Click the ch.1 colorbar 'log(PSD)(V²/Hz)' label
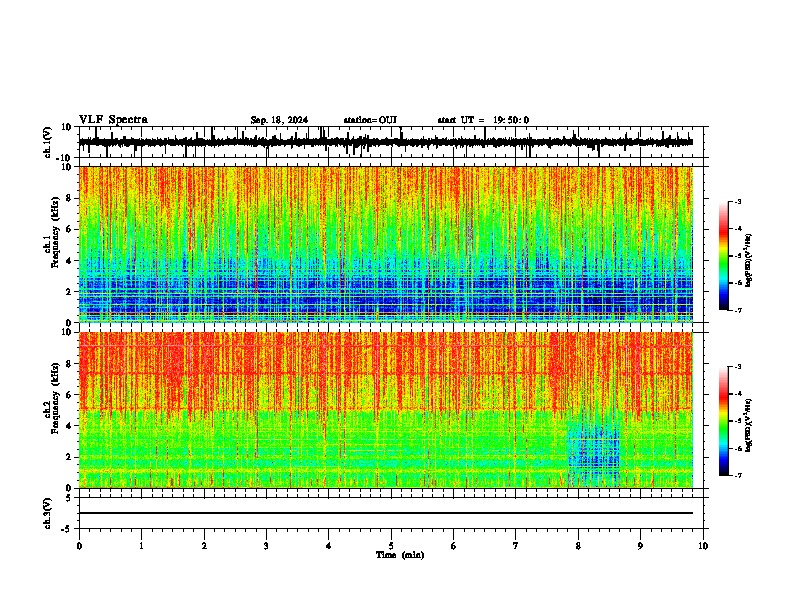 749,261
